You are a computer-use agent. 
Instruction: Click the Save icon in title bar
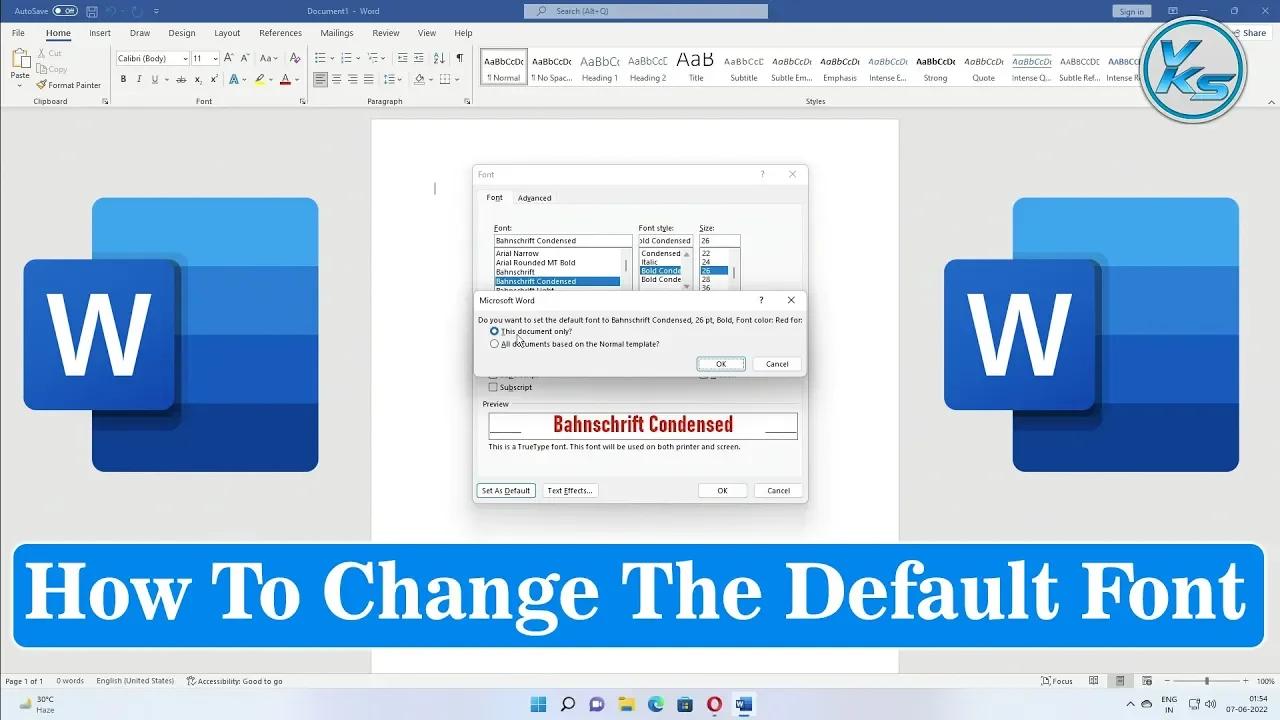tap(92, 11)
